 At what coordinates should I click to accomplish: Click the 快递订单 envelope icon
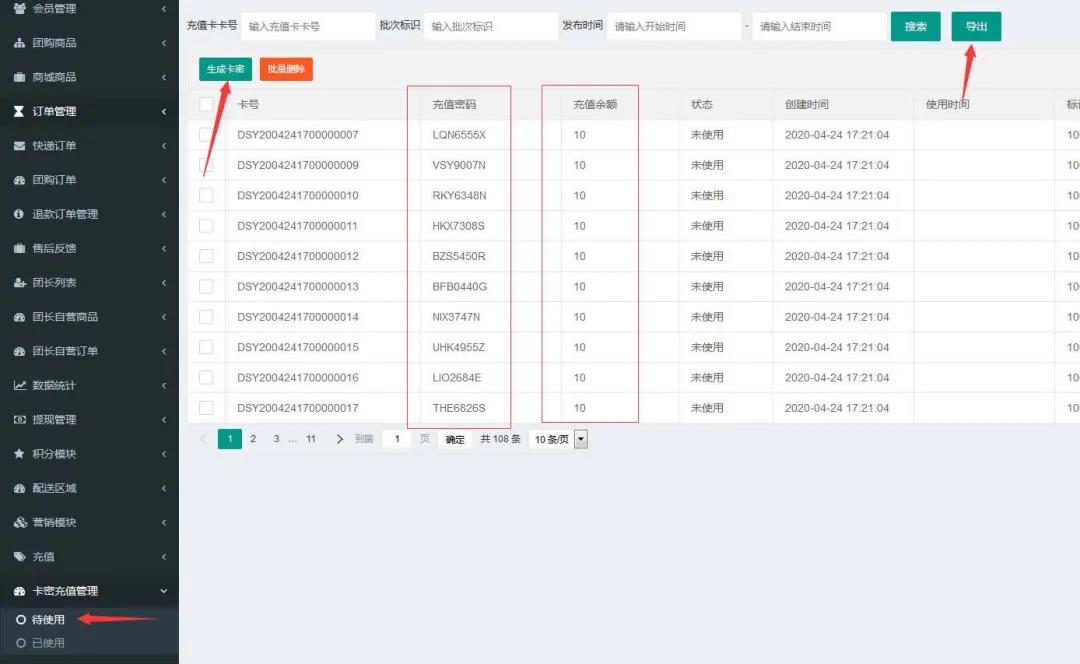(20, 146)
